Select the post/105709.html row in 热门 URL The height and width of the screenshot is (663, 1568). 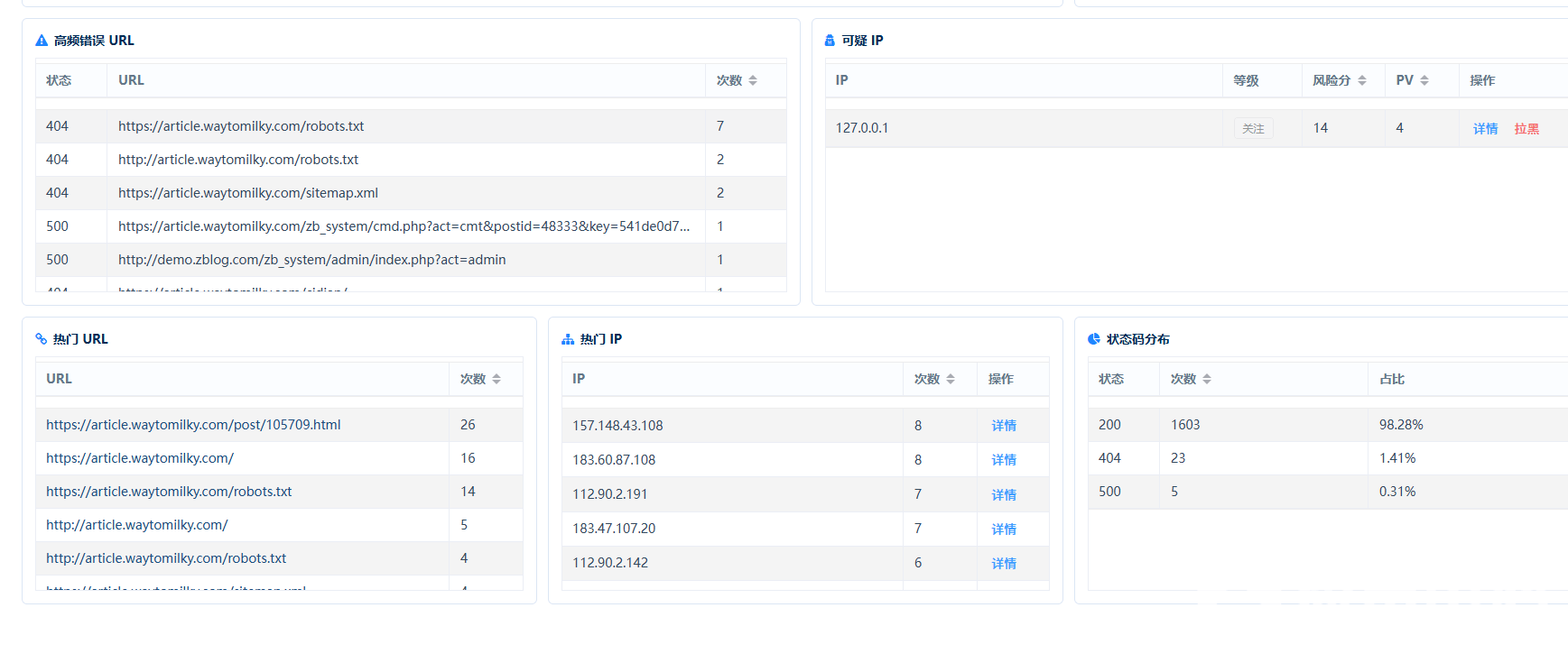pos(279,425)
